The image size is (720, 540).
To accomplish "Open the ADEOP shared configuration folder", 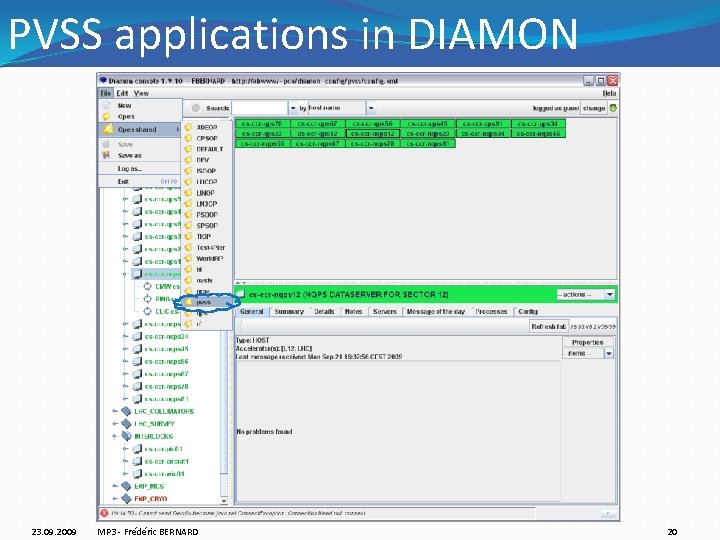I will (206, 127).
